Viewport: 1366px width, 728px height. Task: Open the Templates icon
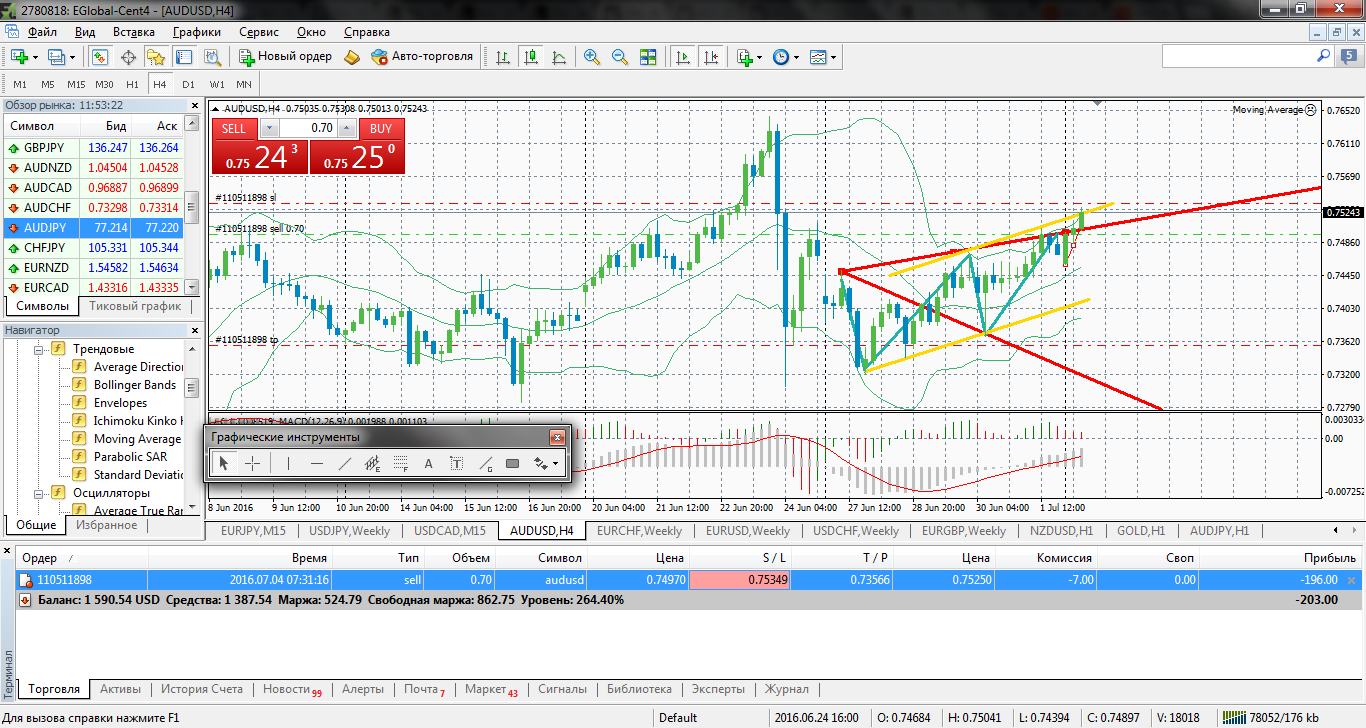819,57
